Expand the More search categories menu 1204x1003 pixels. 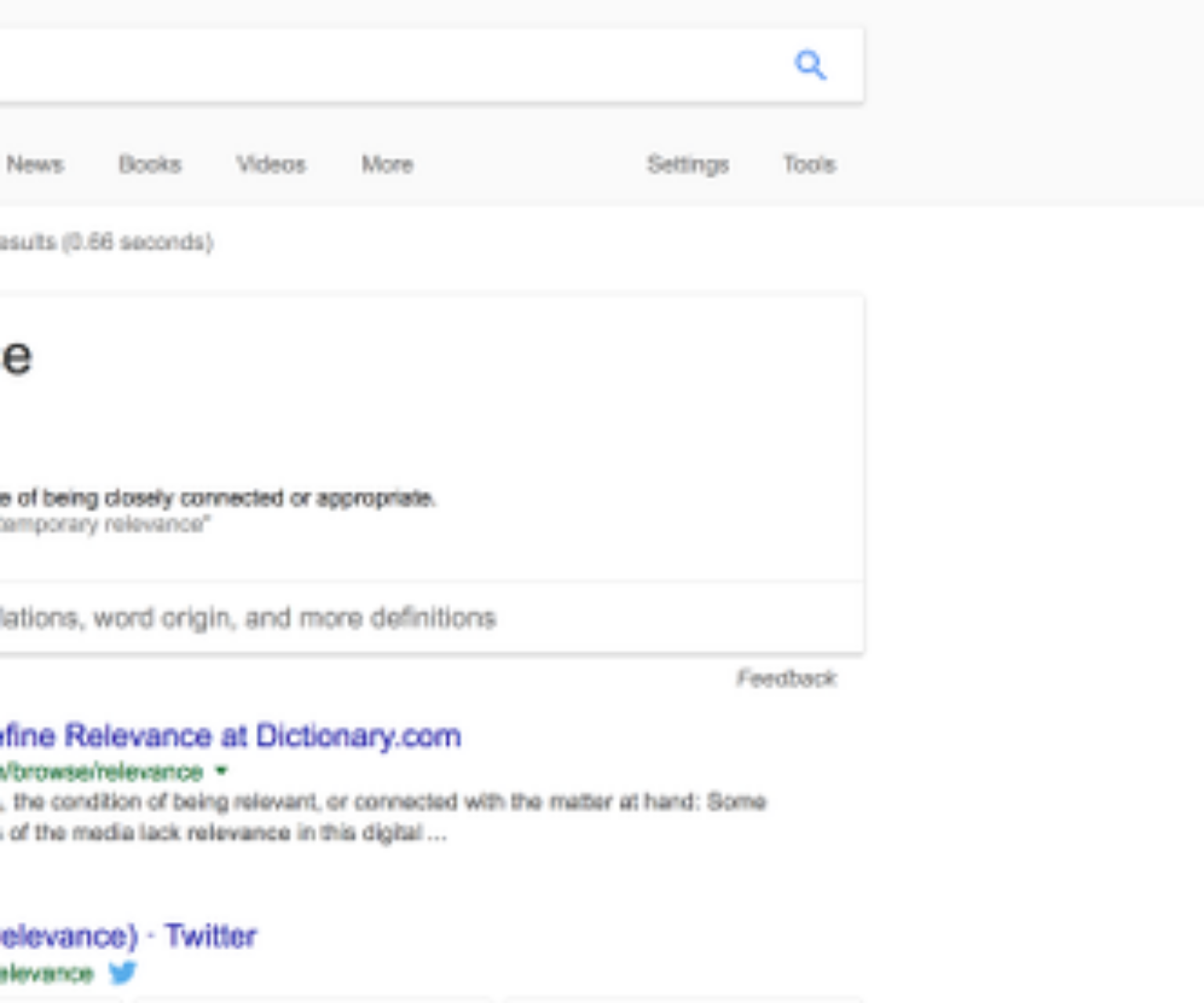coord(387,164)
